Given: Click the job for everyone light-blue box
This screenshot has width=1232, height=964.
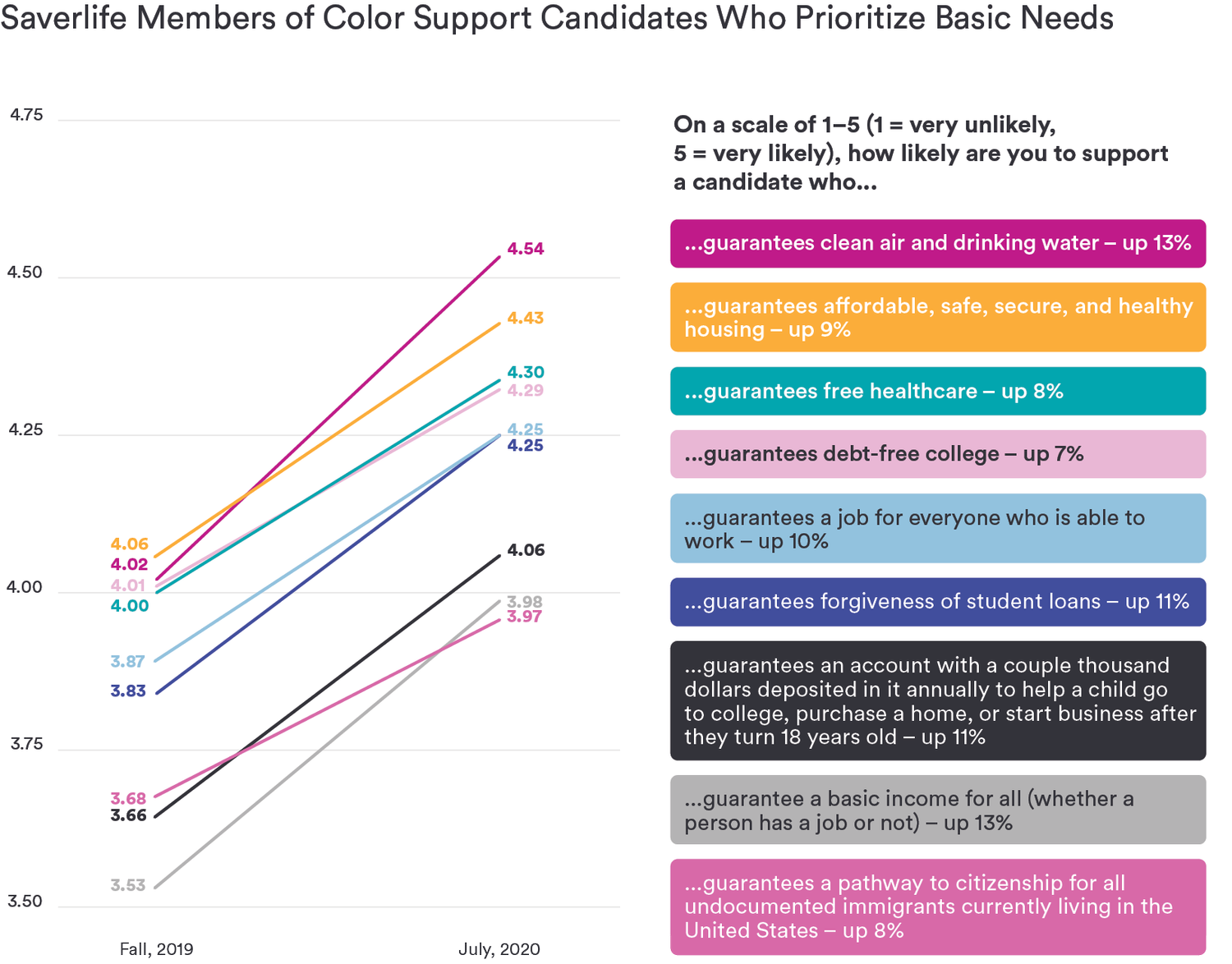Looking at the screenshot, I should point(937,528).
